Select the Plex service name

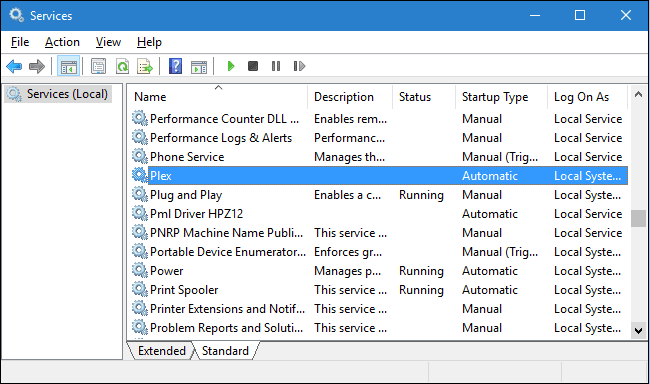(x=161, y=176)
